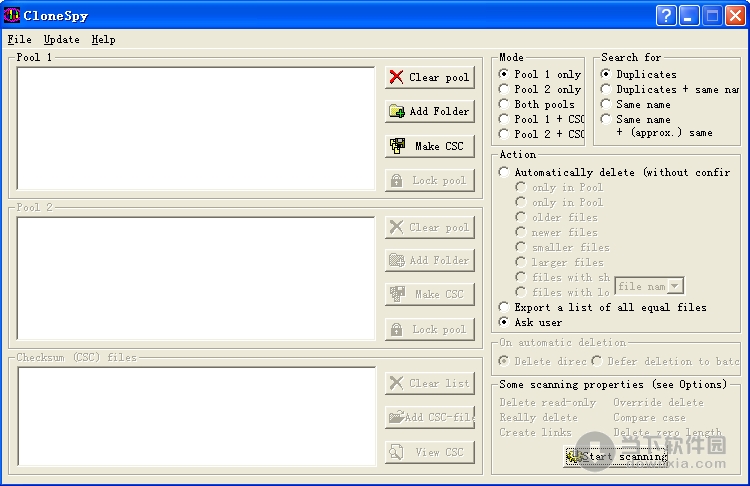Select Ask user action
Viewport: 750px width, 486px height.
pos(530,322)
